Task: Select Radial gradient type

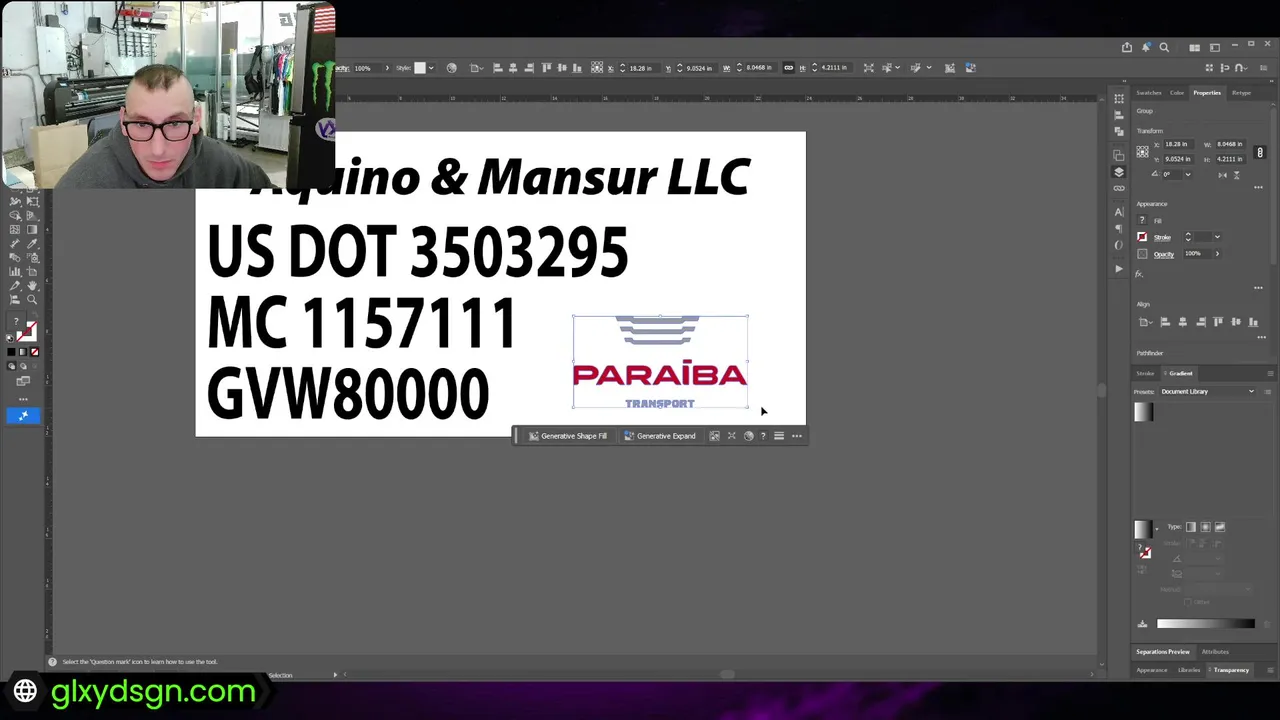Action: pyautogui.click(x=1205, y=527)
